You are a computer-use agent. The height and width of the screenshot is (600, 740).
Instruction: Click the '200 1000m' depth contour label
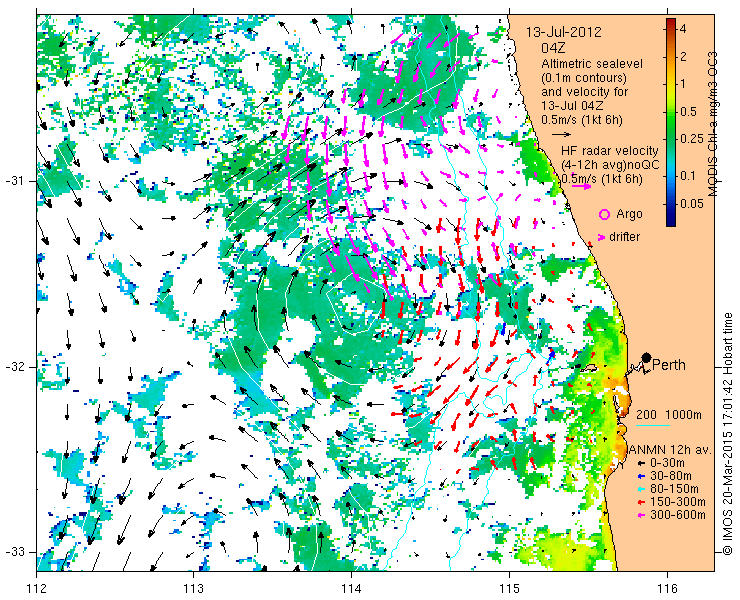point(669,415)
